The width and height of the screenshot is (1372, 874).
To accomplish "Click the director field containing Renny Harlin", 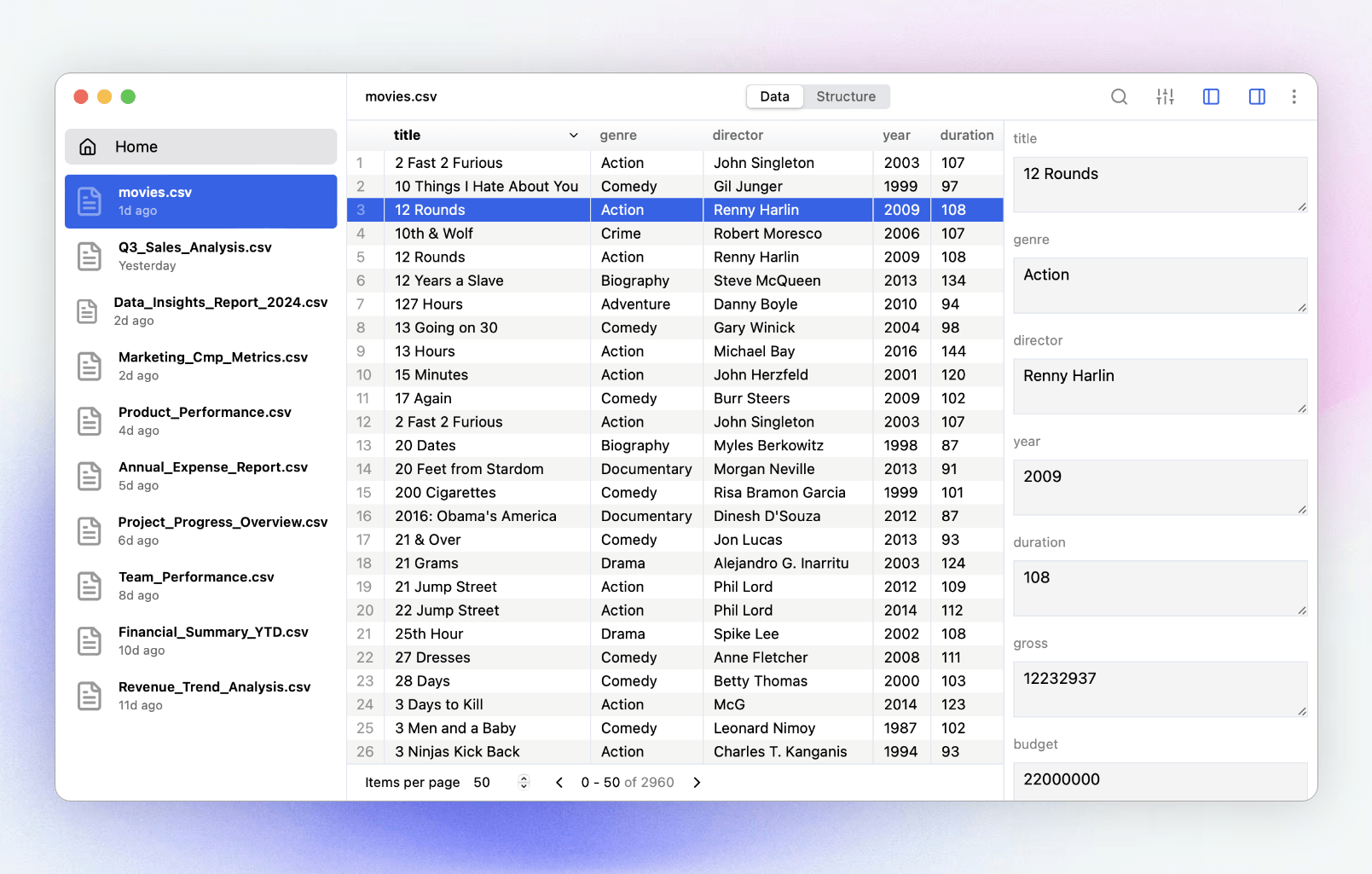I will [x=1159, y=385].
